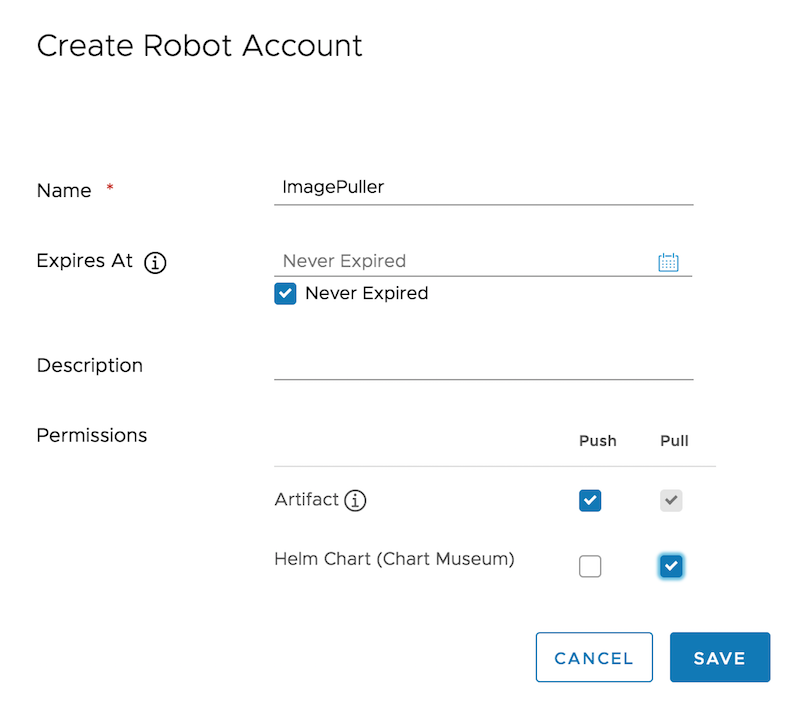Click the info icon next to Expires At
Viewport: 800px width, 709px height.
point(155,263)
